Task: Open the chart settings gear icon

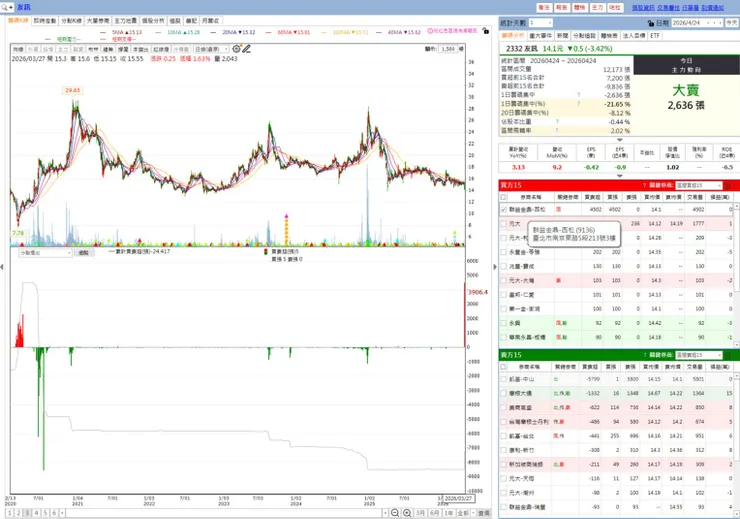Action: tap(236, 49)
